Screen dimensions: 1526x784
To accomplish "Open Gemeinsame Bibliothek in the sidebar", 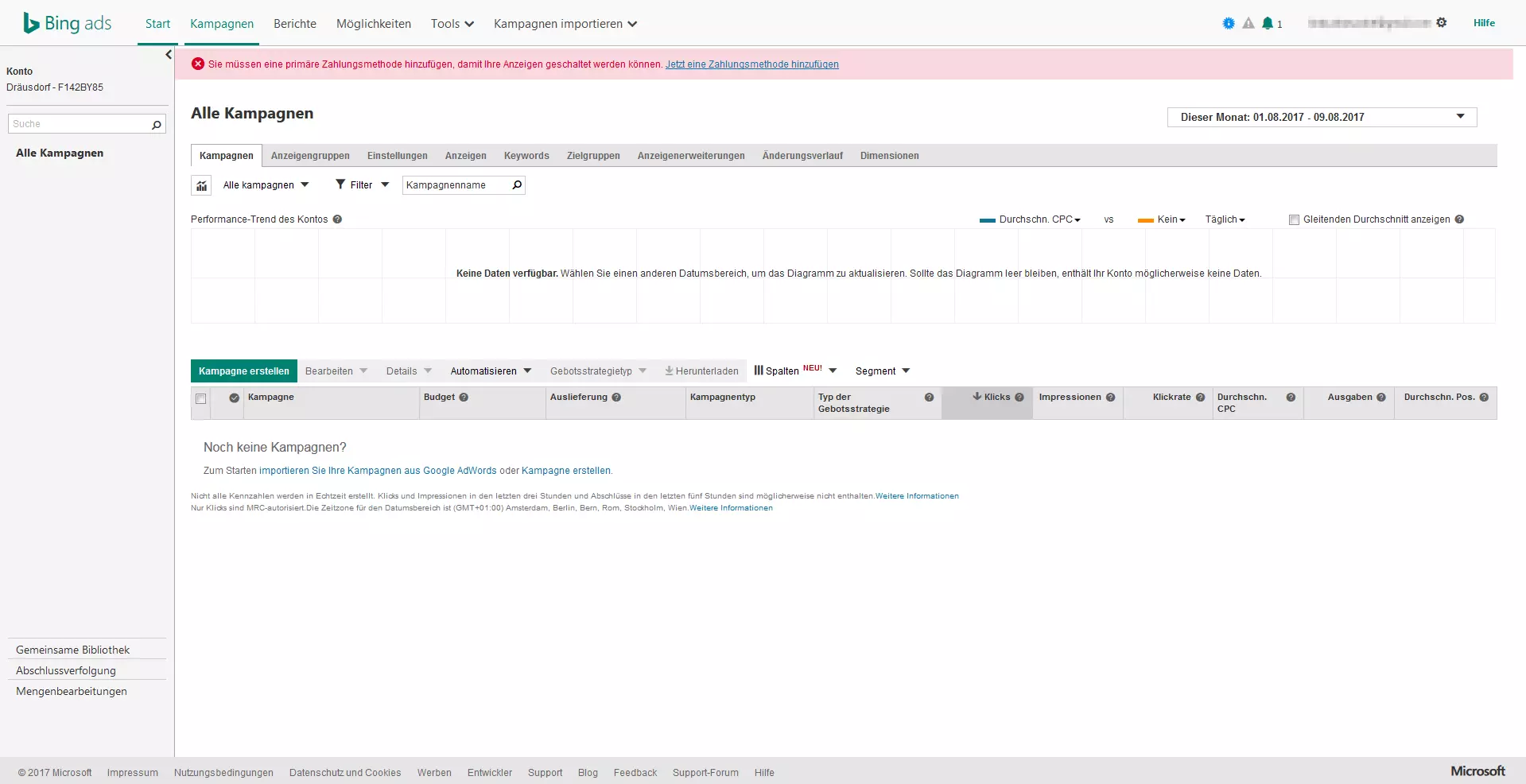I will [72, 650].
